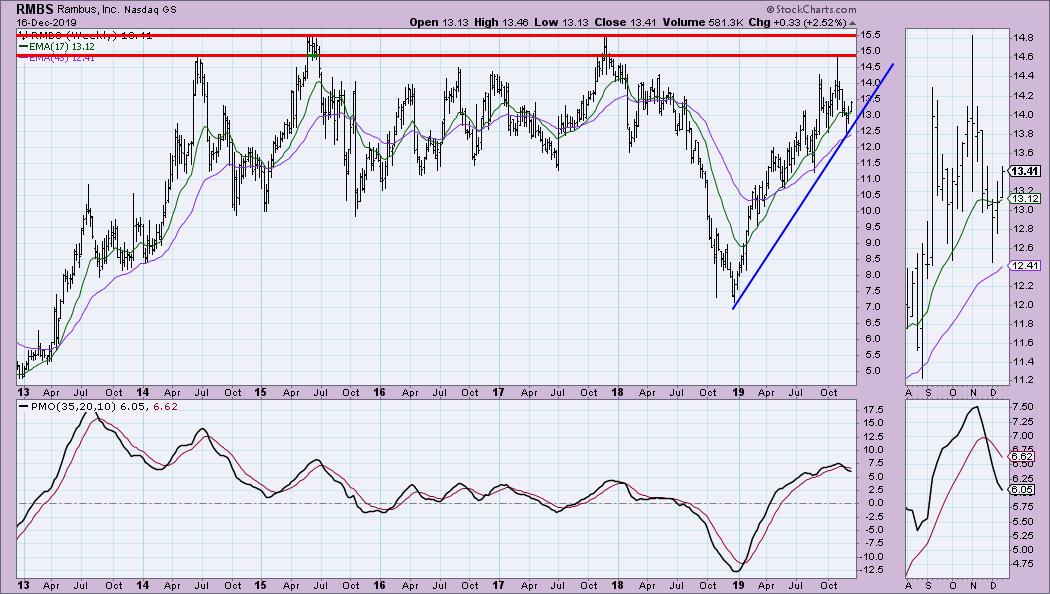The image size is (1050, 594).
Task: Click the Nasdaq GS exchange label
Action: 151,10
